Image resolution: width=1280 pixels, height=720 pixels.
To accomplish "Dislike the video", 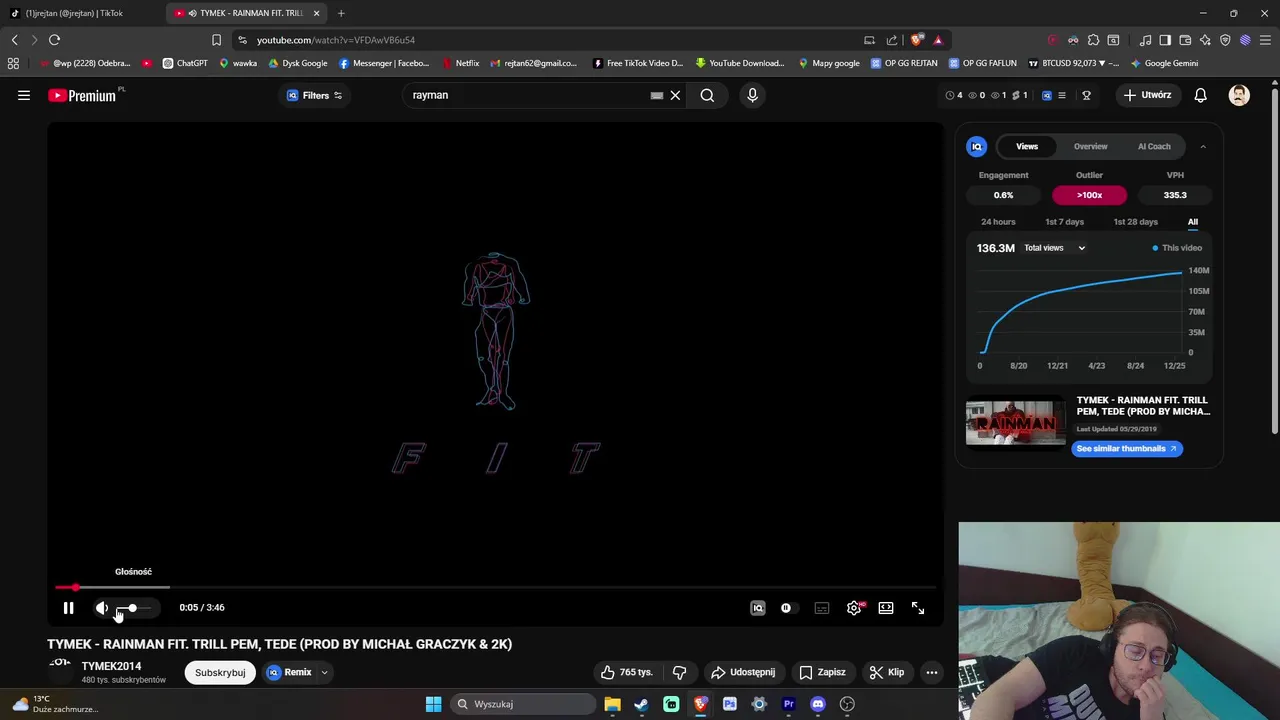I will click(x=680, y=672).
